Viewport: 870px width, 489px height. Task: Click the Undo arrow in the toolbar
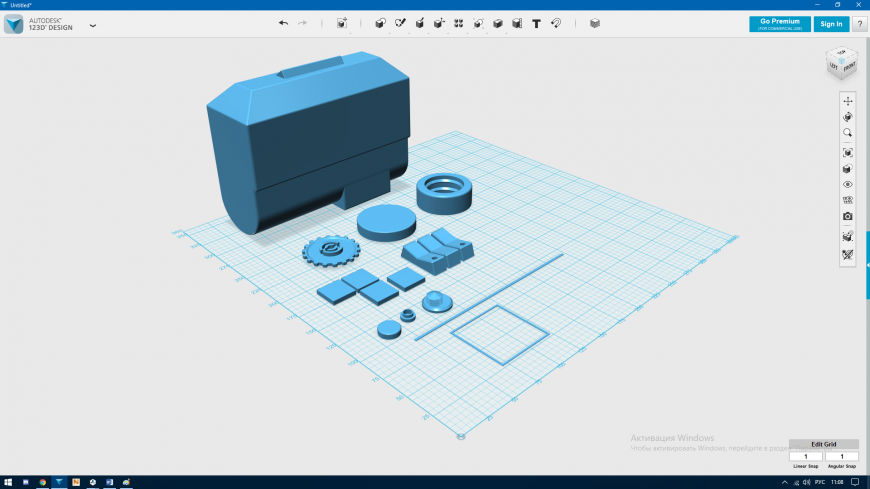tap(283, 23)
